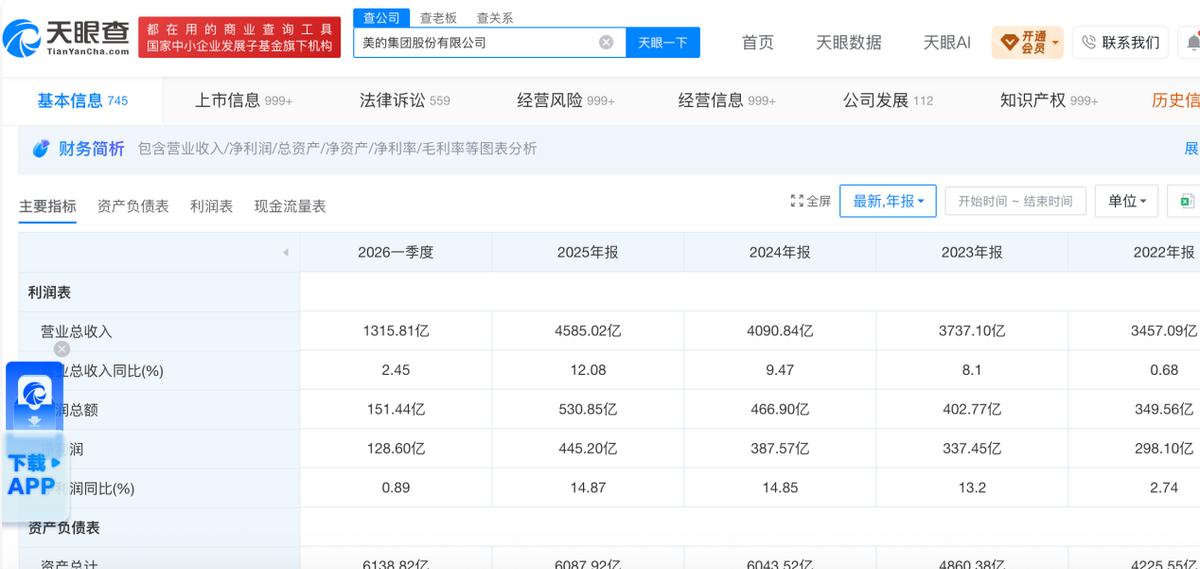Viewport: 1200px width, 569px height.
Task: Open the 主要指标 sub-tab
Action: pyautogui.click(x=47, y=206)
